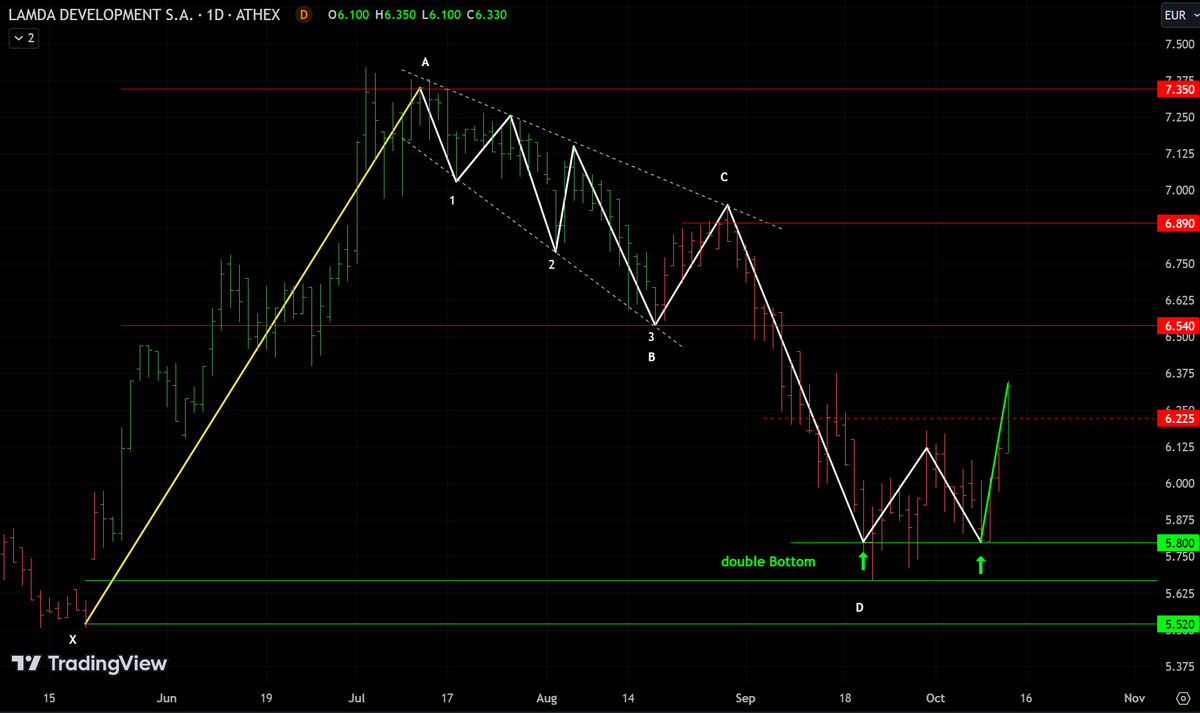
Task: Click the second green arrow near October
Action: click(980, 565)
